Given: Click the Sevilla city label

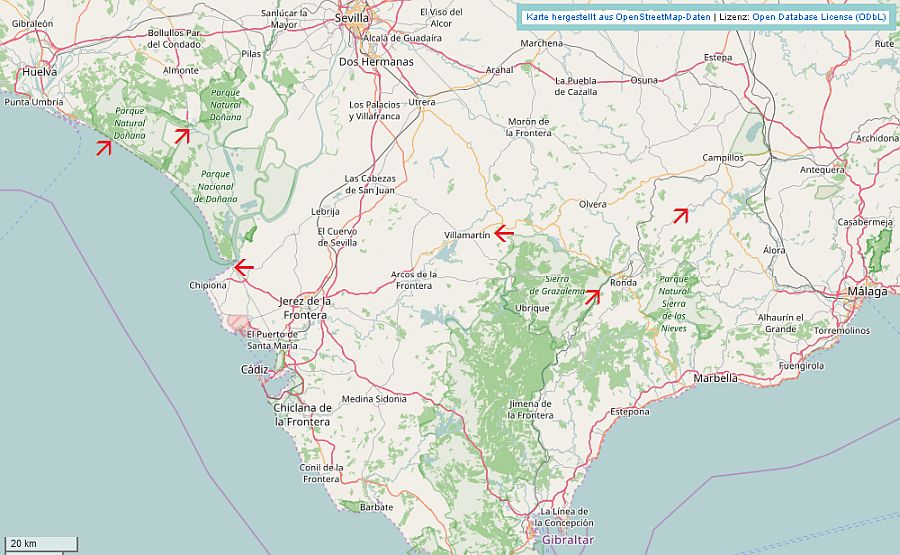Looking at the screenshot, I should pos(352,18).
